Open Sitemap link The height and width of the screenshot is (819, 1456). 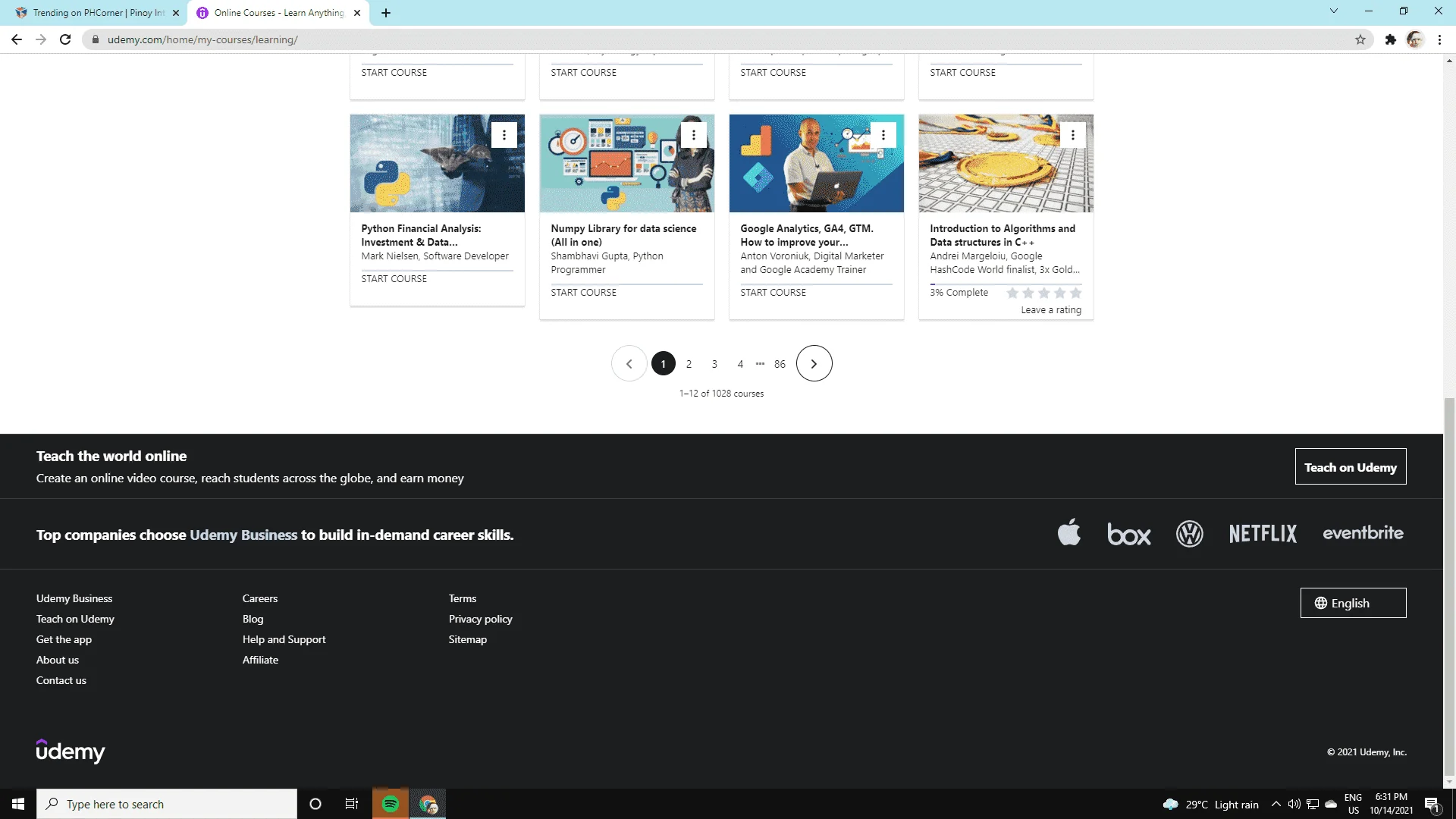(x=468, y=639)
